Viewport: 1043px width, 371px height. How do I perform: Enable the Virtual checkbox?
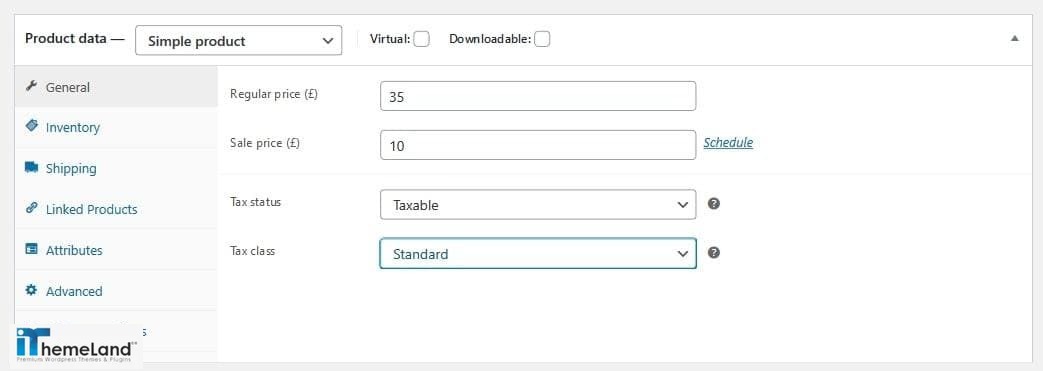point(421,39)
